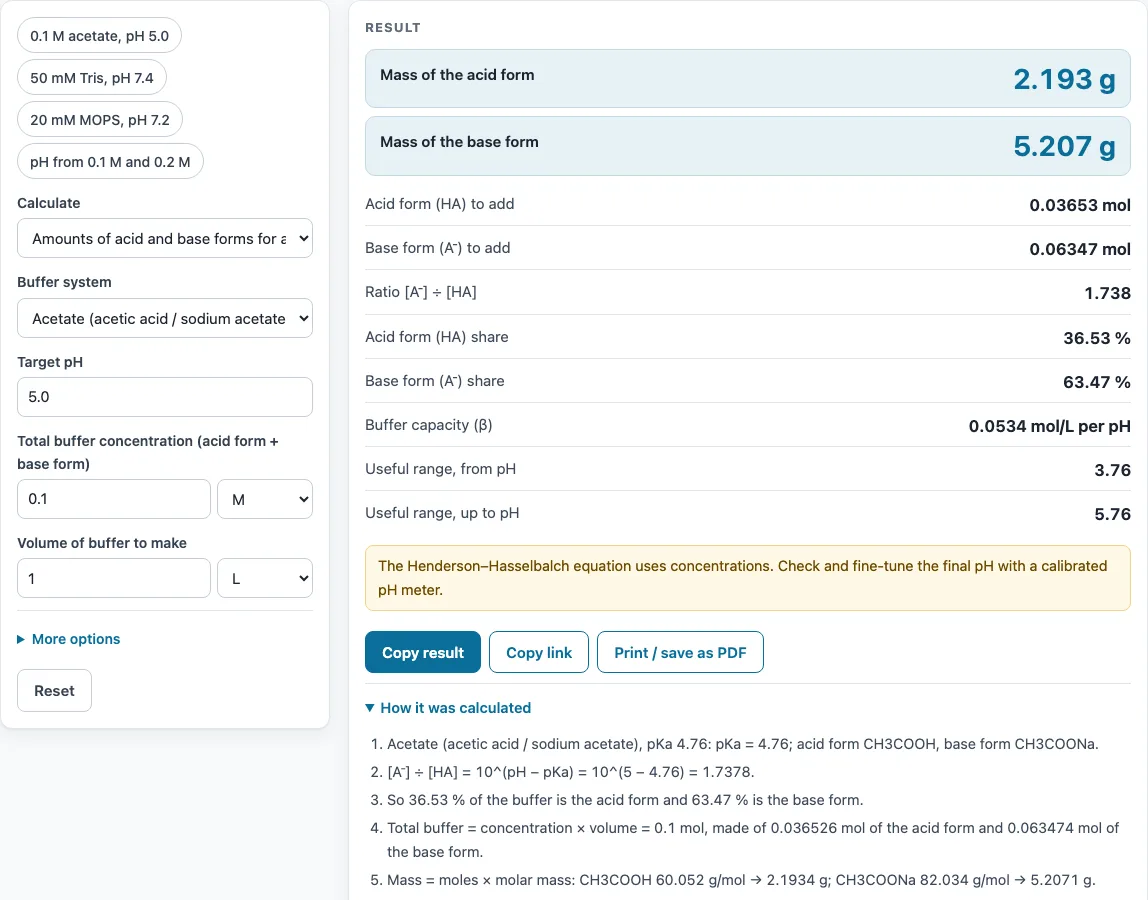This screenshot has width=1148, height=900.
Task: Open the Calculate mode dropdown
Action: (165, 238)
